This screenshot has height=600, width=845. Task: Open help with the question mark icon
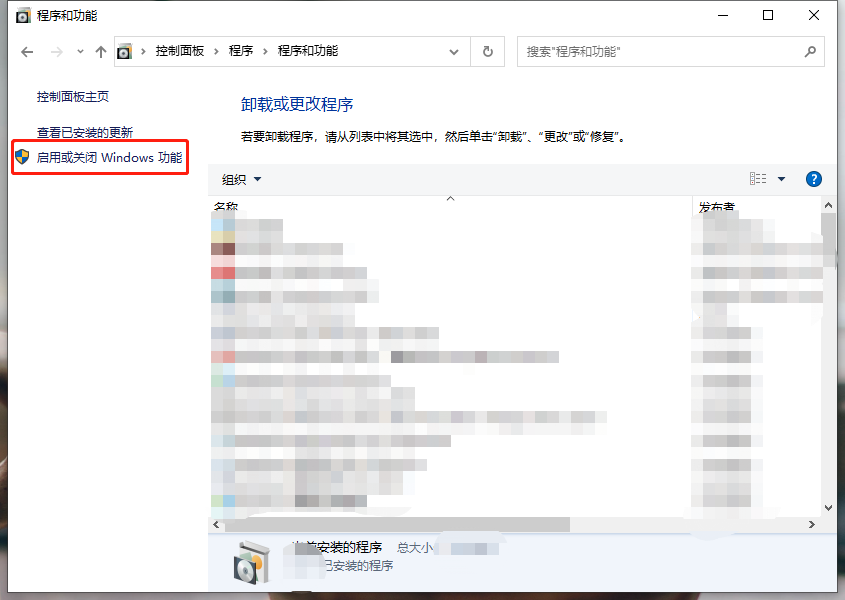point(814,179)
